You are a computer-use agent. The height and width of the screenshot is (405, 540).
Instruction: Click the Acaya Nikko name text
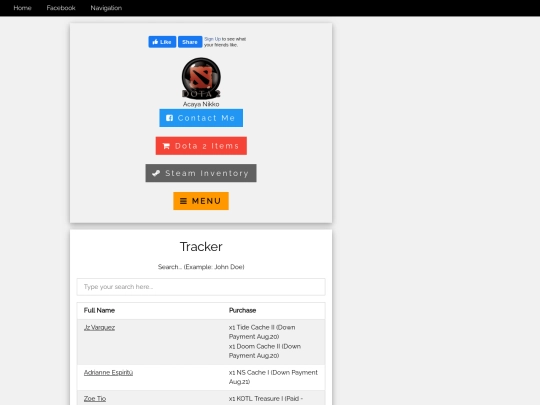201,104
